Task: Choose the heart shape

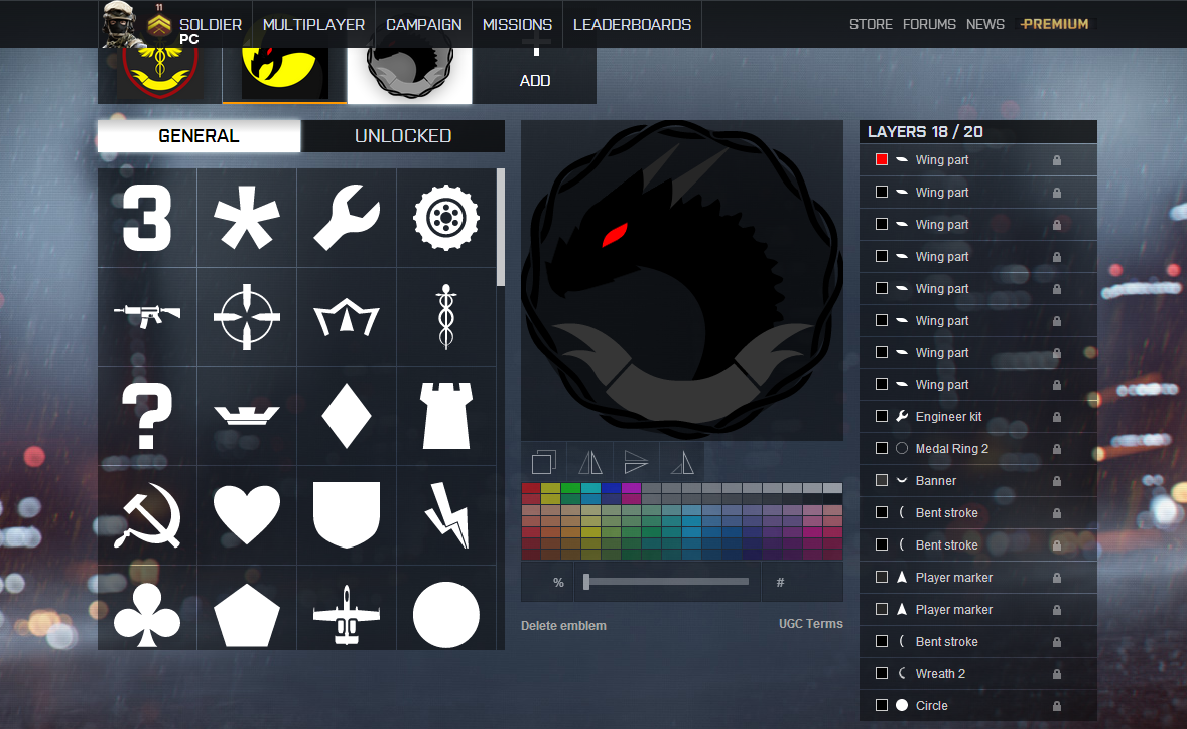Action: [246, 515]
